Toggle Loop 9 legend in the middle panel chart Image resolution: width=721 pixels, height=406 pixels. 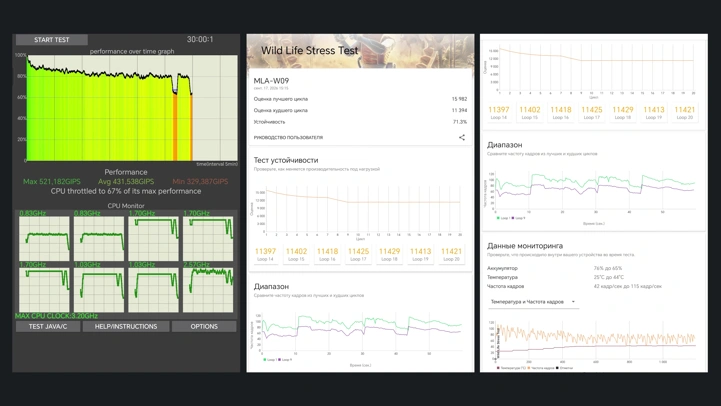point(285,360)
